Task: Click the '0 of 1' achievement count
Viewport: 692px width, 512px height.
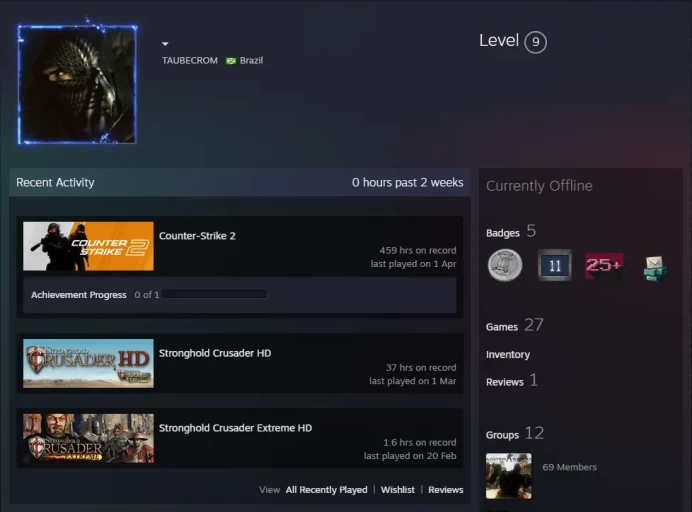Action: 147,295
